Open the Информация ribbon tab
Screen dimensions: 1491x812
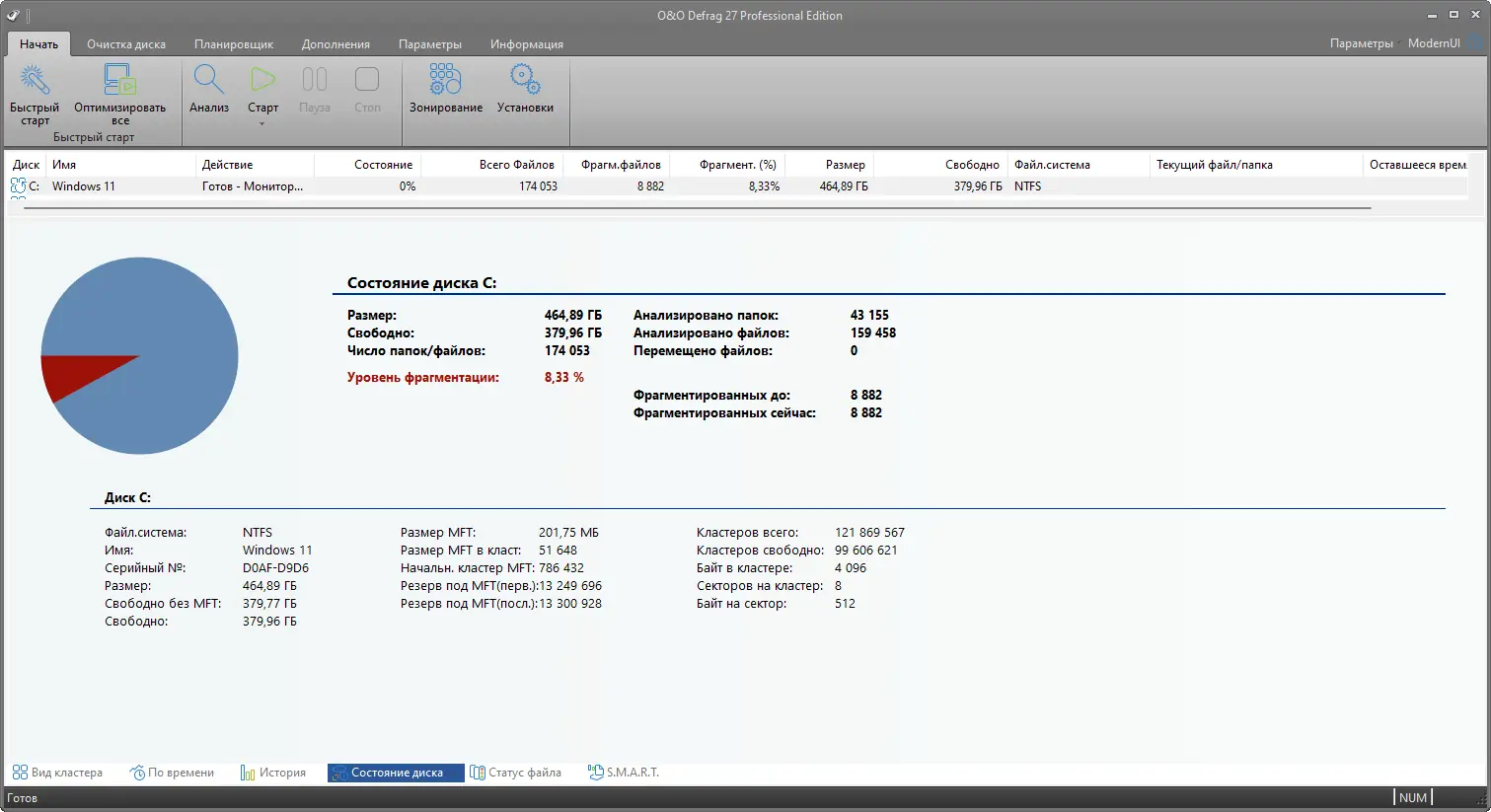527,44
